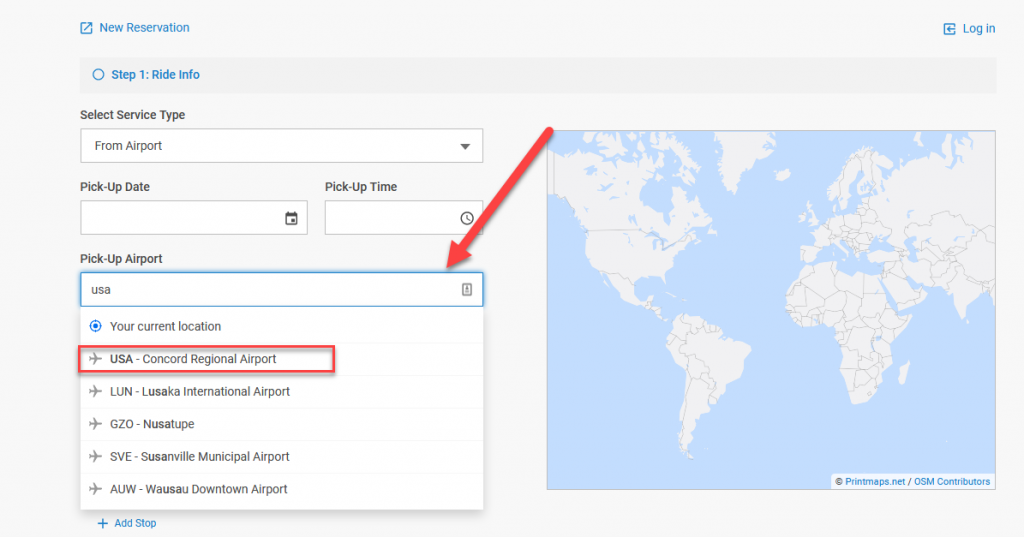Open the Pick-Up Date calendar icon

click(x=291, y=218)
